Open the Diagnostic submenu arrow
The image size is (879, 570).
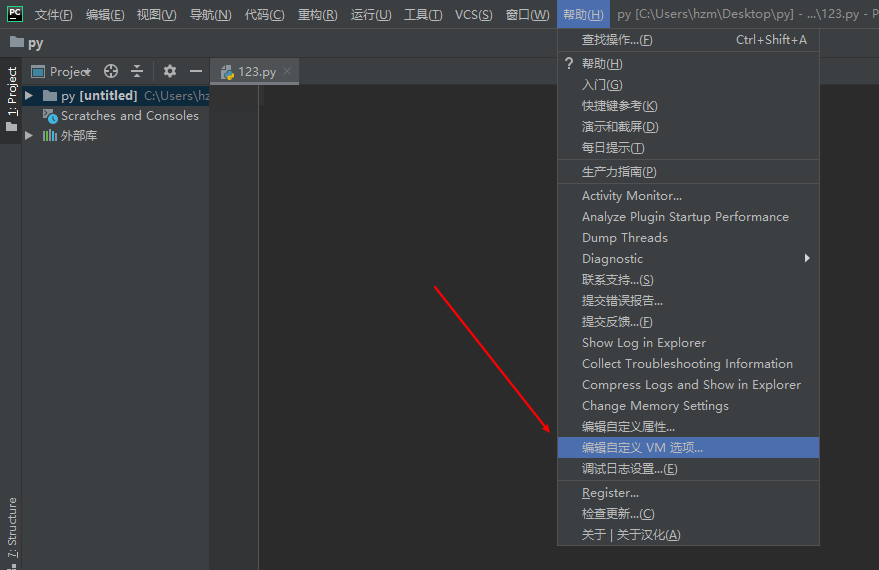(807, 258)
